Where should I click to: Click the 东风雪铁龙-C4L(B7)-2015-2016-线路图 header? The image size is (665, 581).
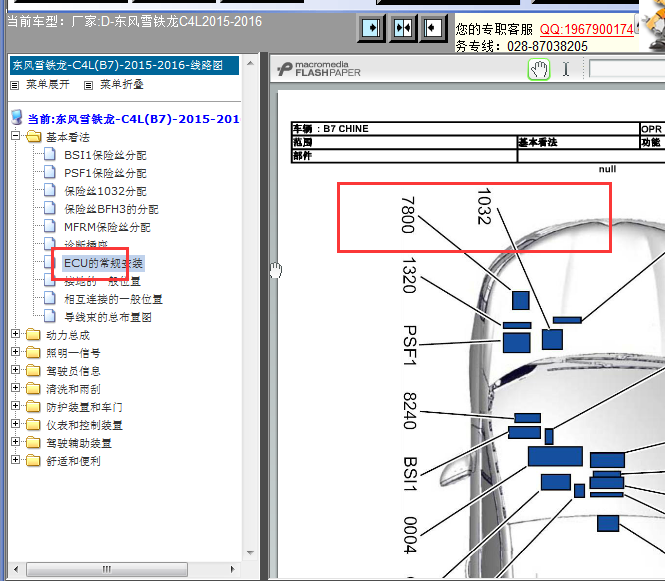(124, 65)
